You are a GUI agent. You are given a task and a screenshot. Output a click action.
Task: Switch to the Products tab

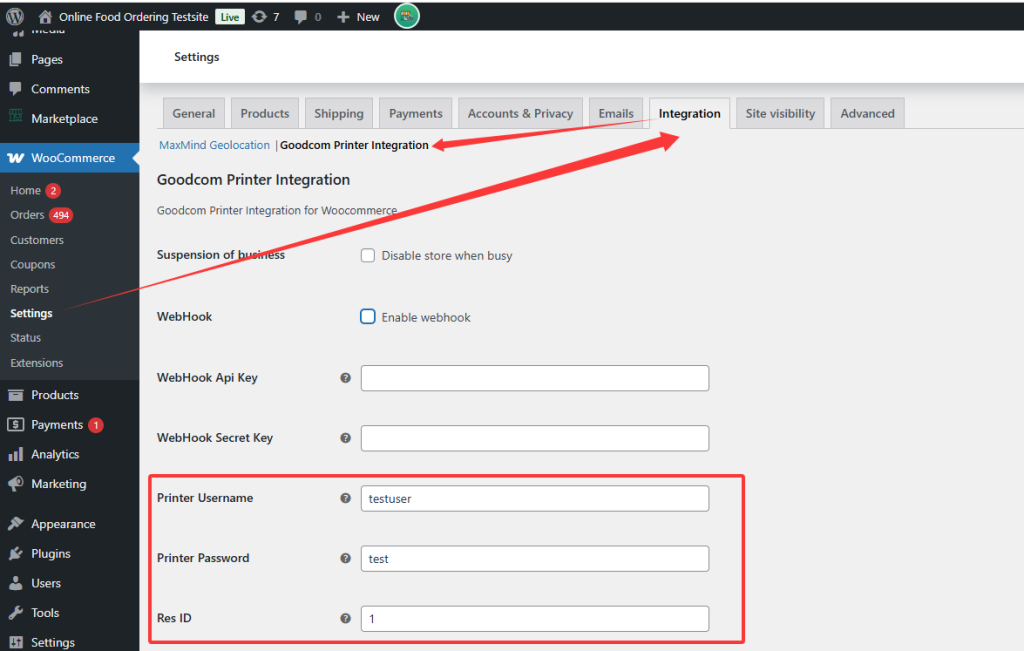click(x=264, y=114)
